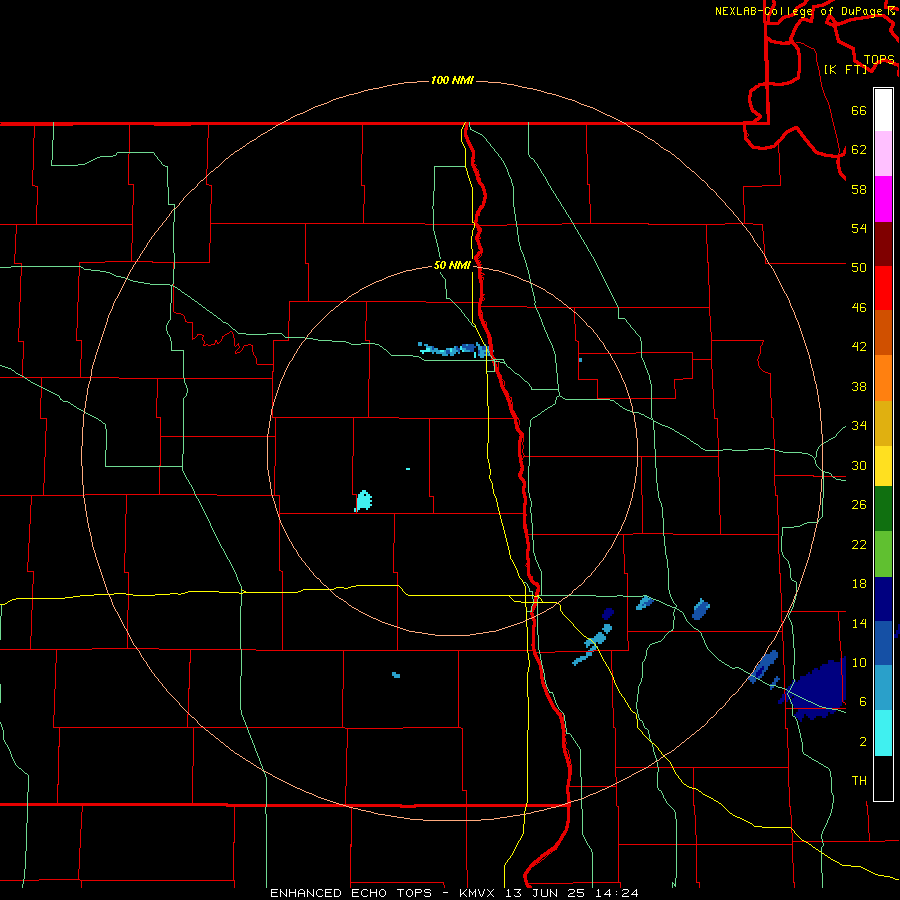Click the 'TH' threshold label
Image resolution: width=900 pixels, height=900 pixels.
pos(859,781)
